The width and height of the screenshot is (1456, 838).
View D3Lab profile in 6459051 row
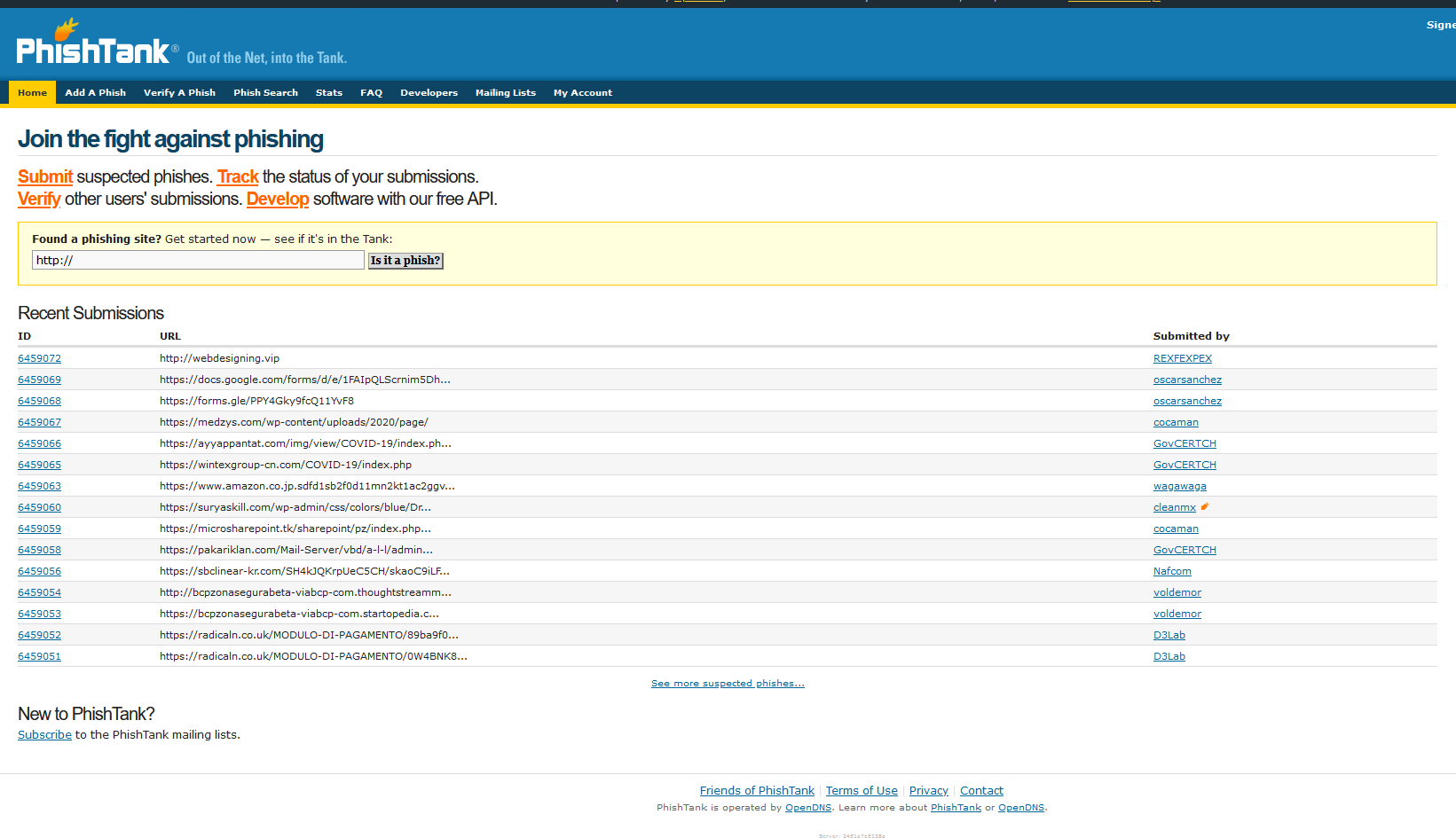[x=1169, y=656]
